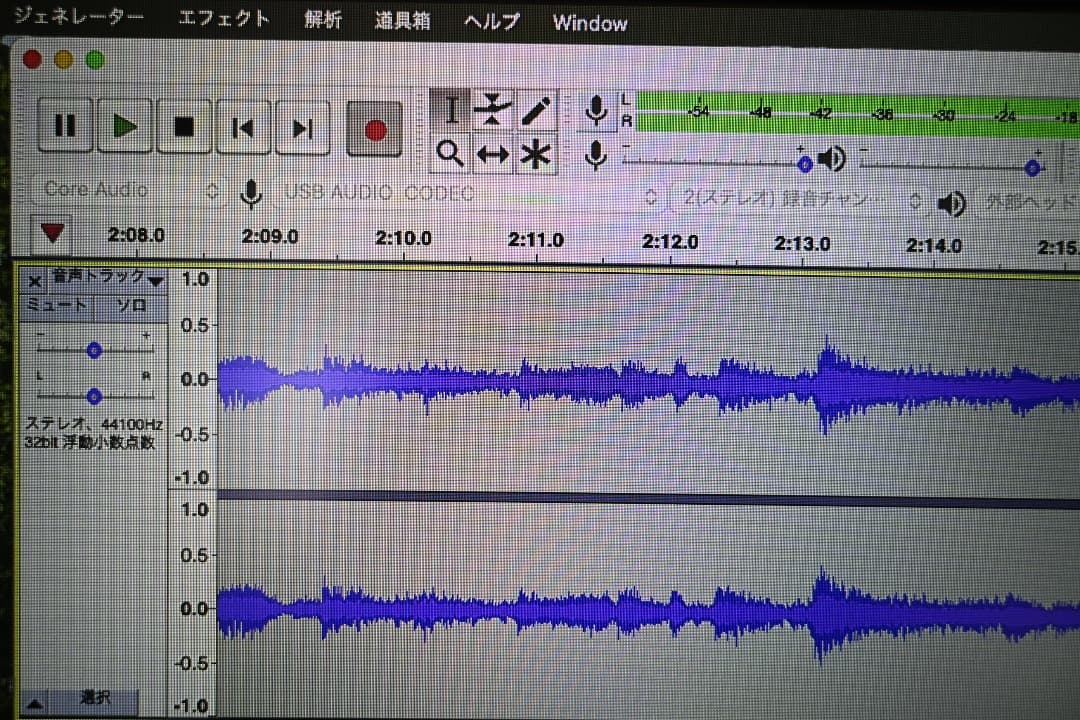Open the エフェクト menu
The width and height of the screenshot is (1080, 720).
point(224,17)
